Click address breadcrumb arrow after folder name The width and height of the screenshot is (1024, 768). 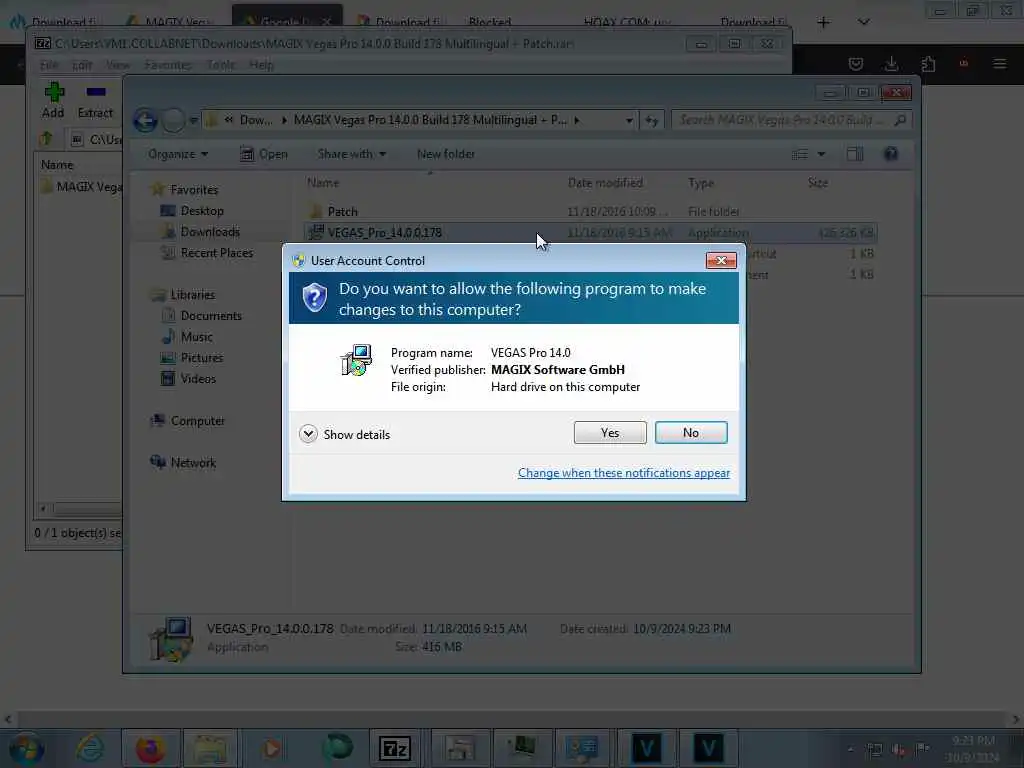[x=577, y=120]
